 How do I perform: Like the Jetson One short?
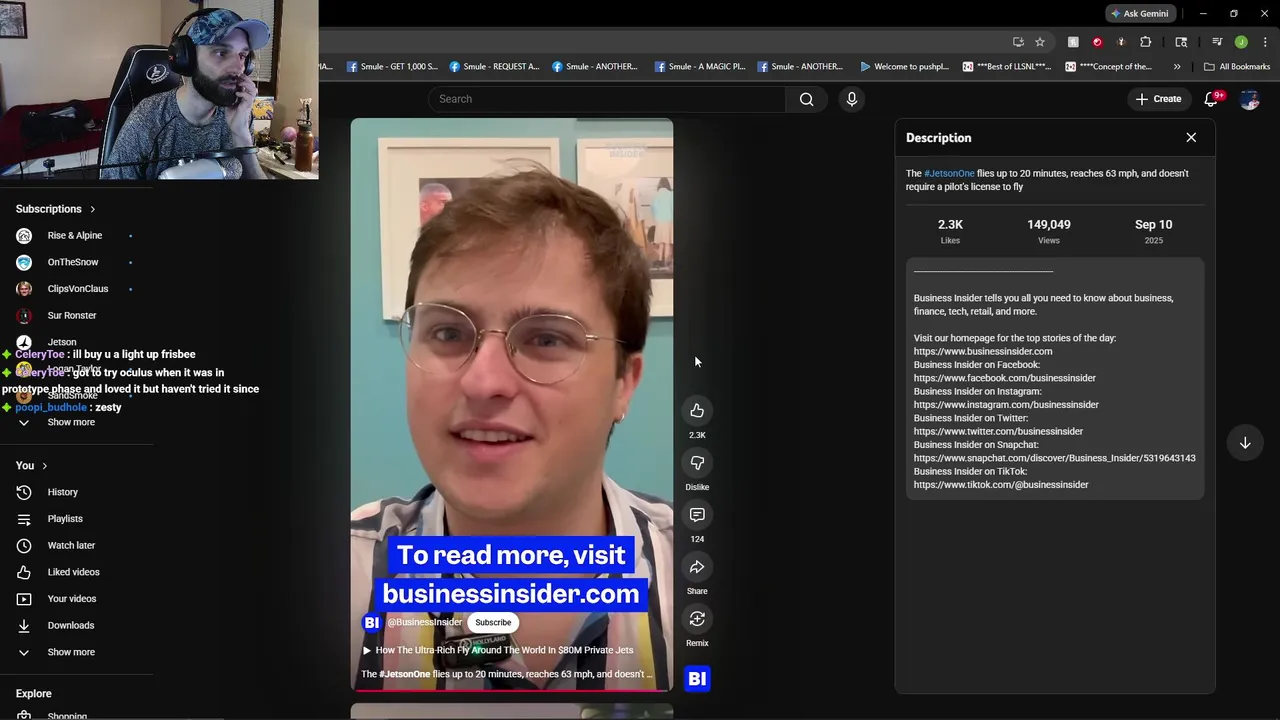pyautogui.click(x=697, y=411)
